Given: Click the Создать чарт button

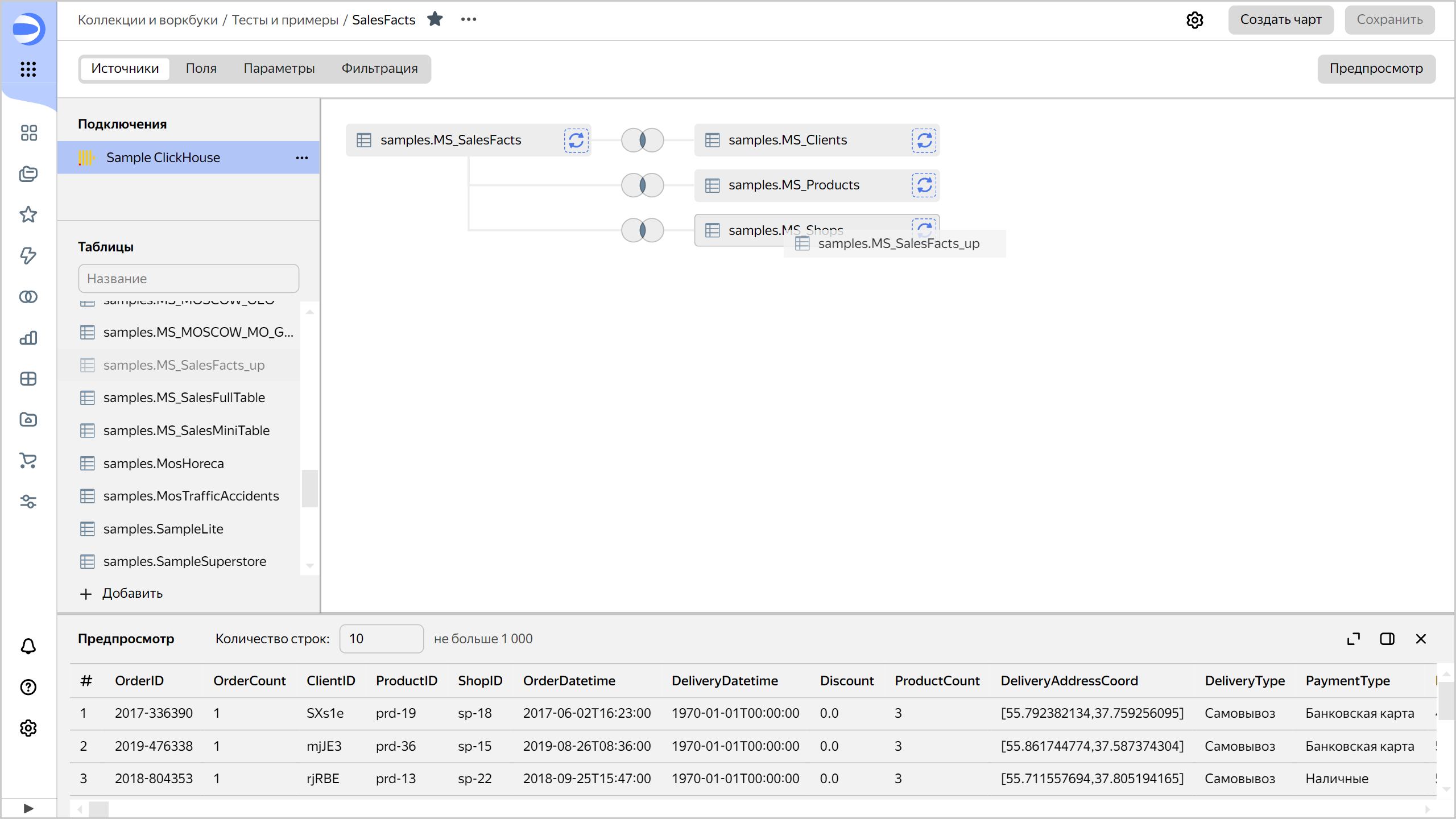Looking at the screenshot, I should coord(1281,19).
